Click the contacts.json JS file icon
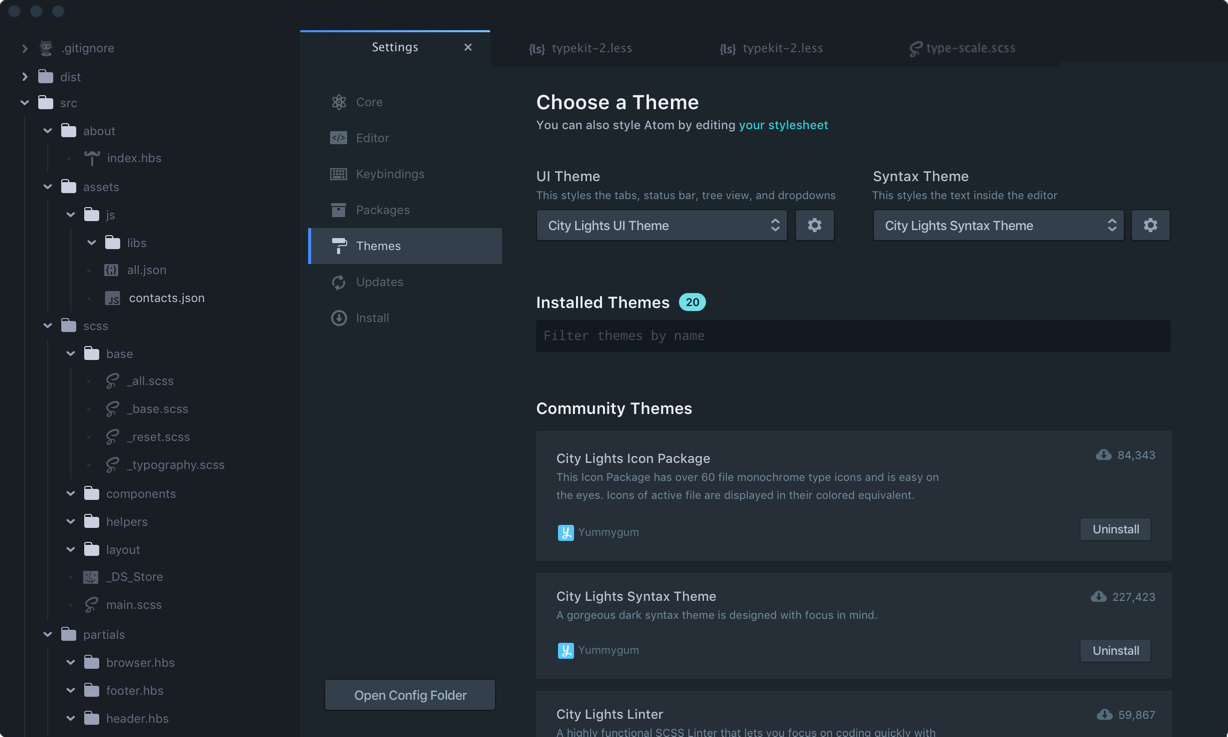The image size is (1228, 737). tap(112, 298)
